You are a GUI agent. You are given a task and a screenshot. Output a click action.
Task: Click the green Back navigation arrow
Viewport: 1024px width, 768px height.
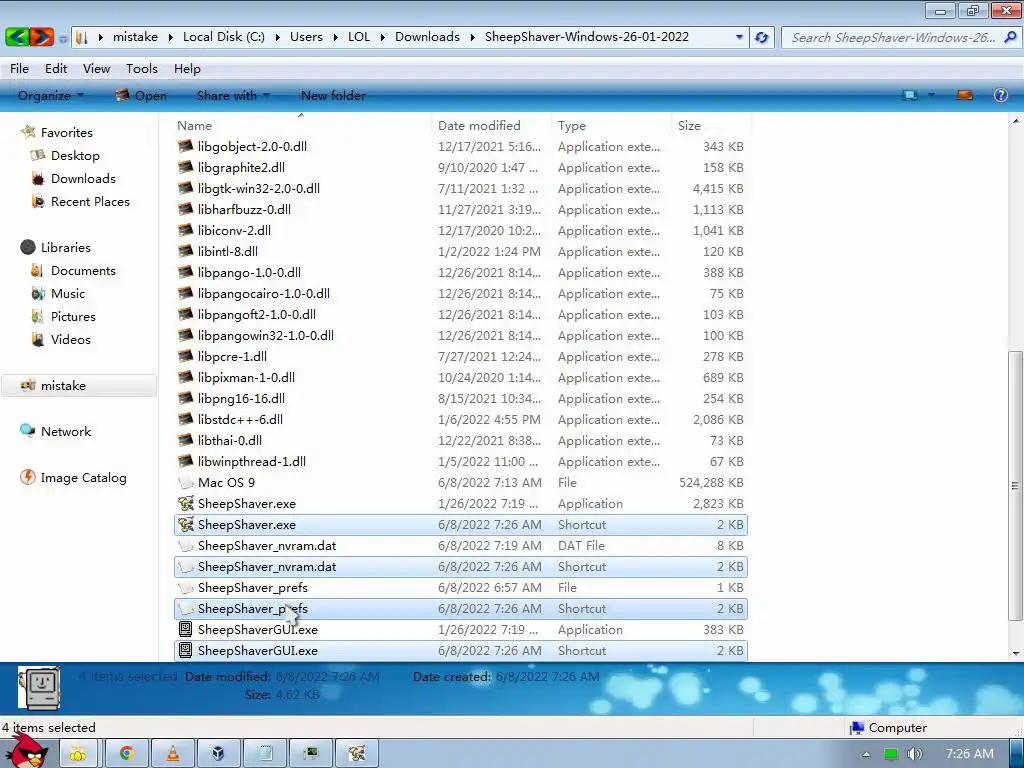coord(17,37)
